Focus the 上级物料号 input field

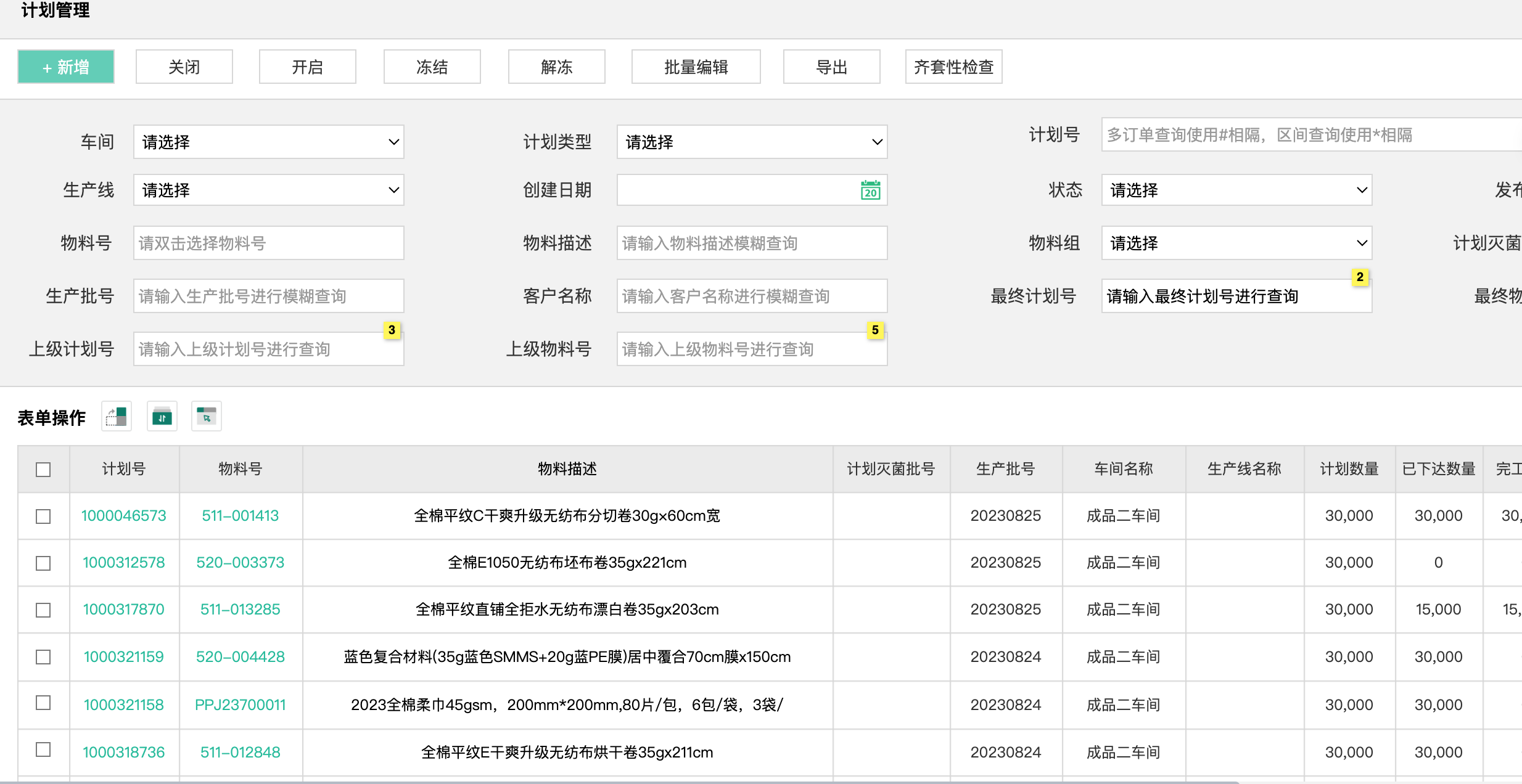(x=752, y=349)
